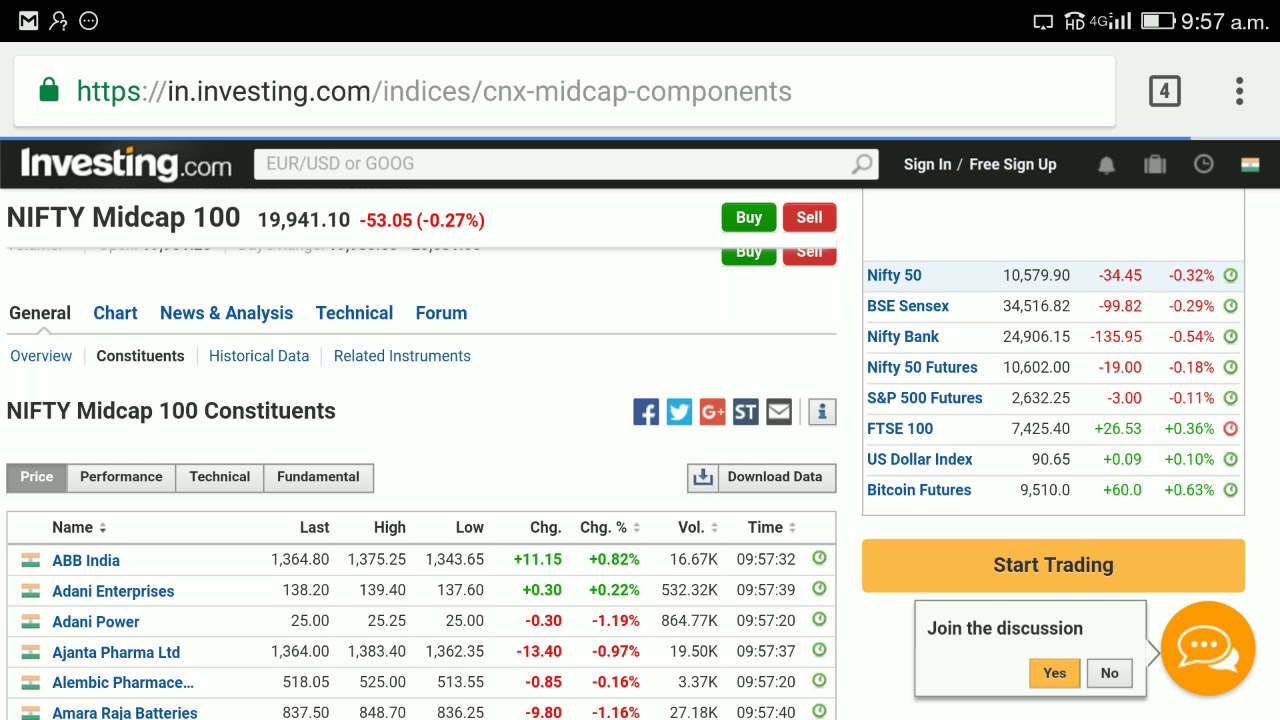Screen dimensions: 1280x720
Task: Answer No to Join the discussion
Action: click(1110, 673)
